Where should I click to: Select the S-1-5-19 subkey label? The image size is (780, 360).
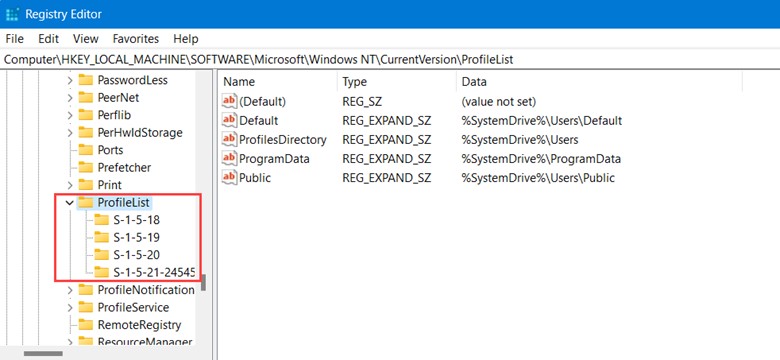pyautogui.click(x=136, y=237)
